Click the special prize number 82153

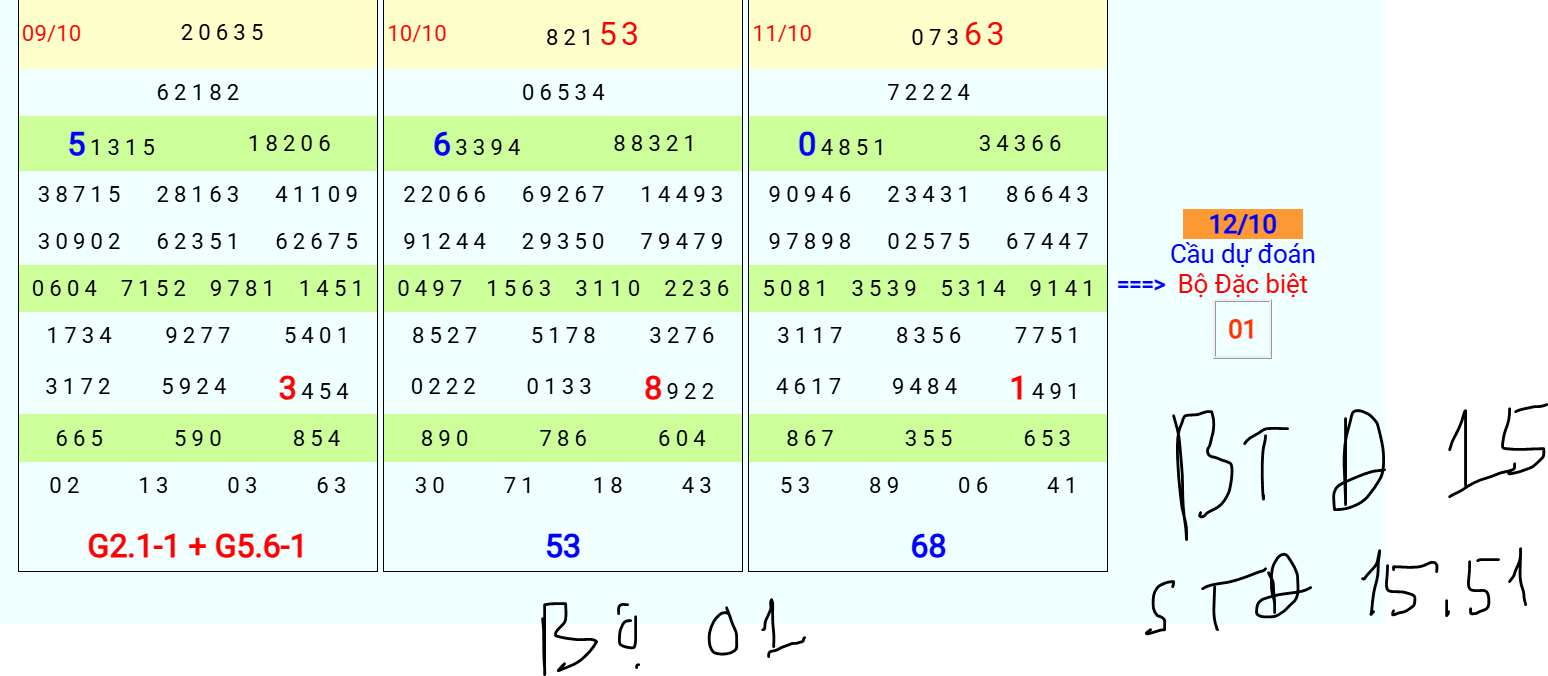pos(592,35)
